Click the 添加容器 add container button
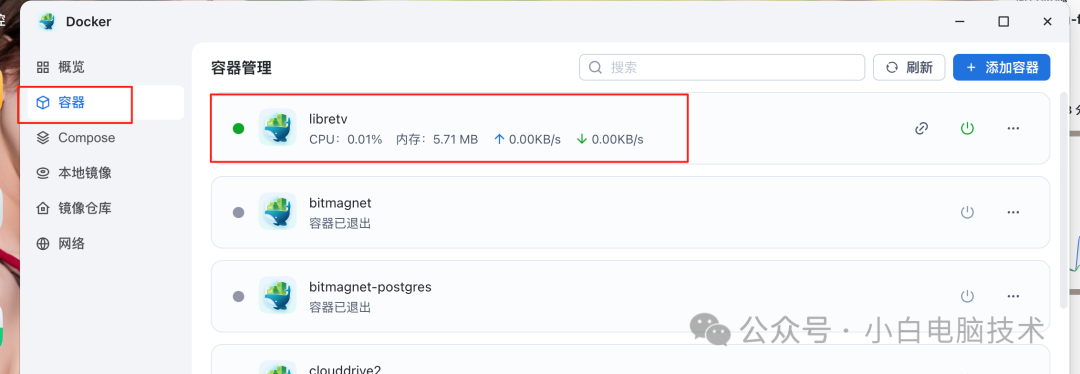 tap(1001, 67)
